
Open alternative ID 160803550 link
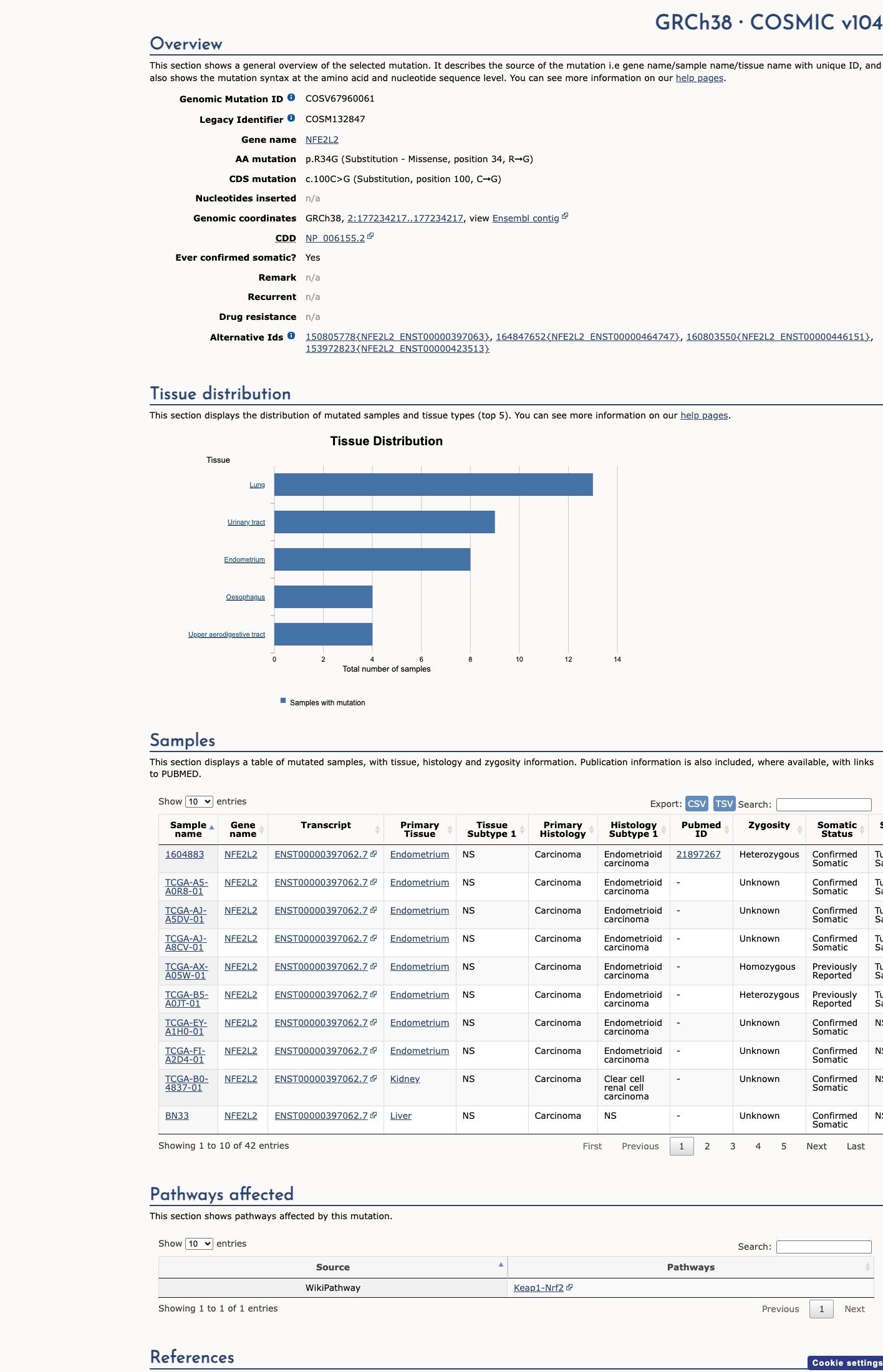point(778,337)
